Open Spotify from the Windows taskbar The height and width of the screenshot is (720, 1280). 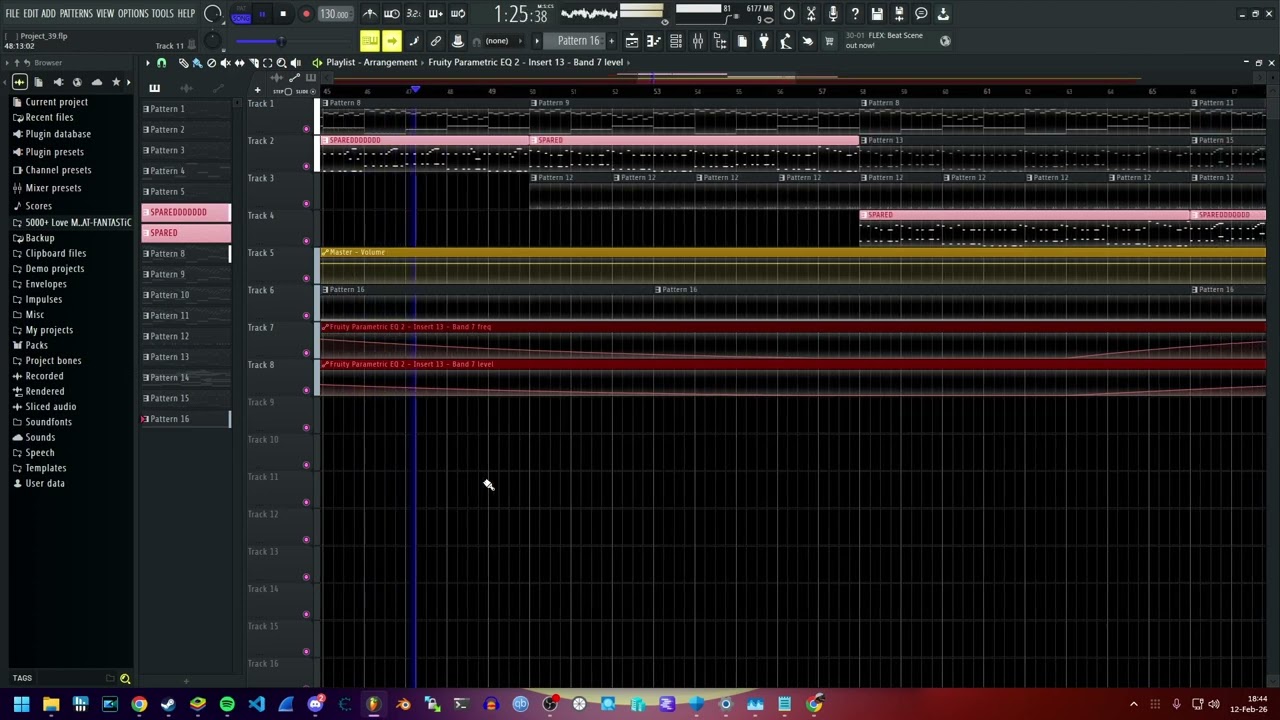click(x=227, y=705)
